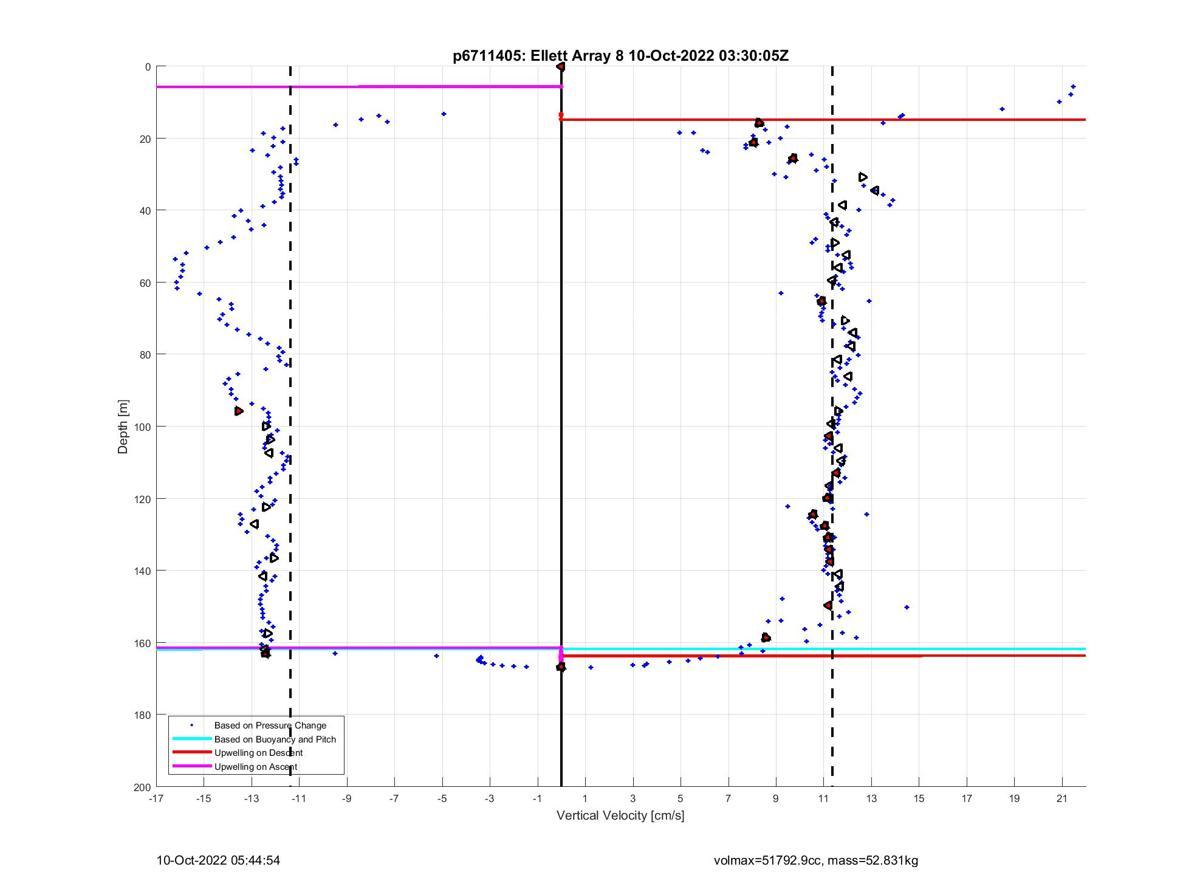Click the black marker at zero velocity, surface
The image size is (1200, 885).
coord(561,67)
